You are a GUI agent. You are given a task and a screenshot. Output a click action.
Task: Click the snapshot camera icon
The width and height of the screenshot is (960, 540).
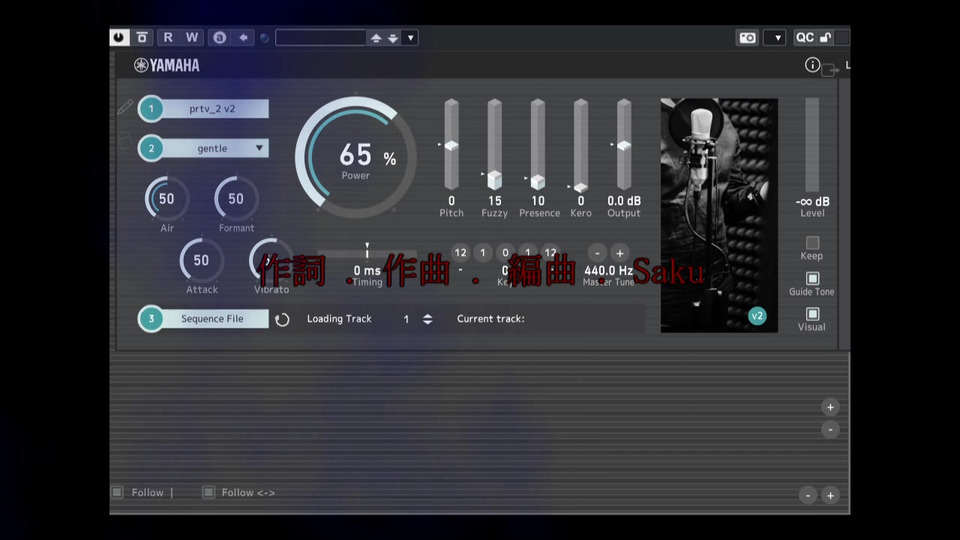click(748, 38)
